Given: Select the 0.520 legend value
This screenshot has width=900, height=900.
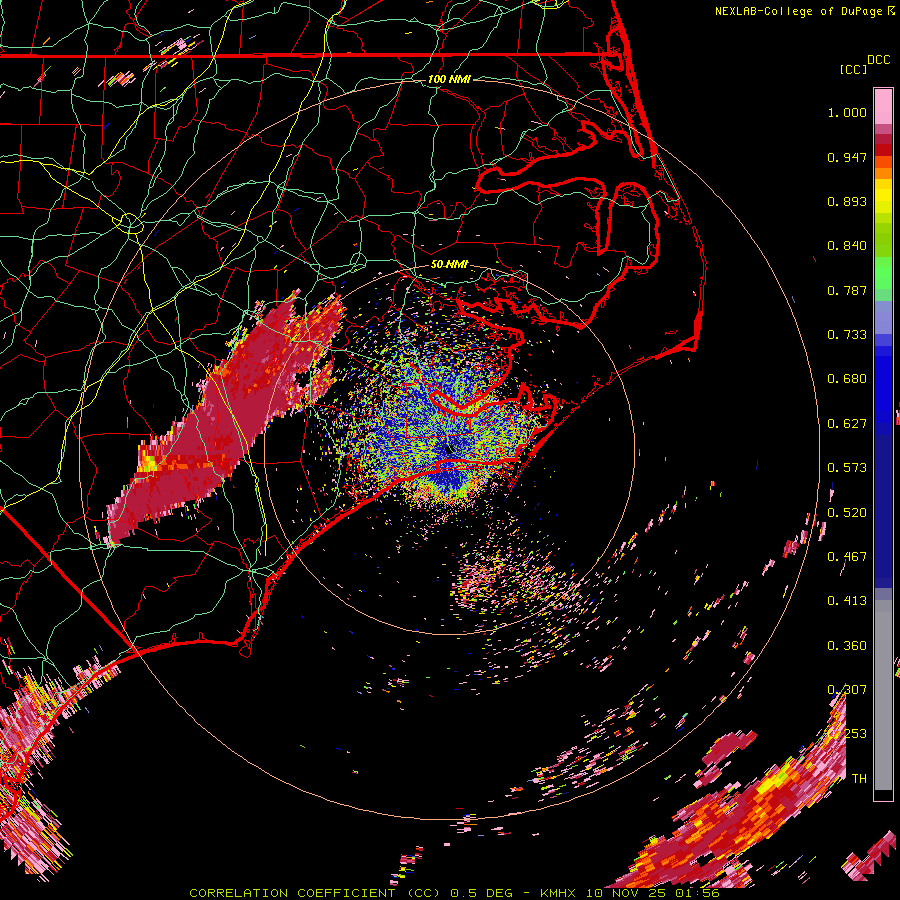Looking at the screenshot, I should [847, 513].
